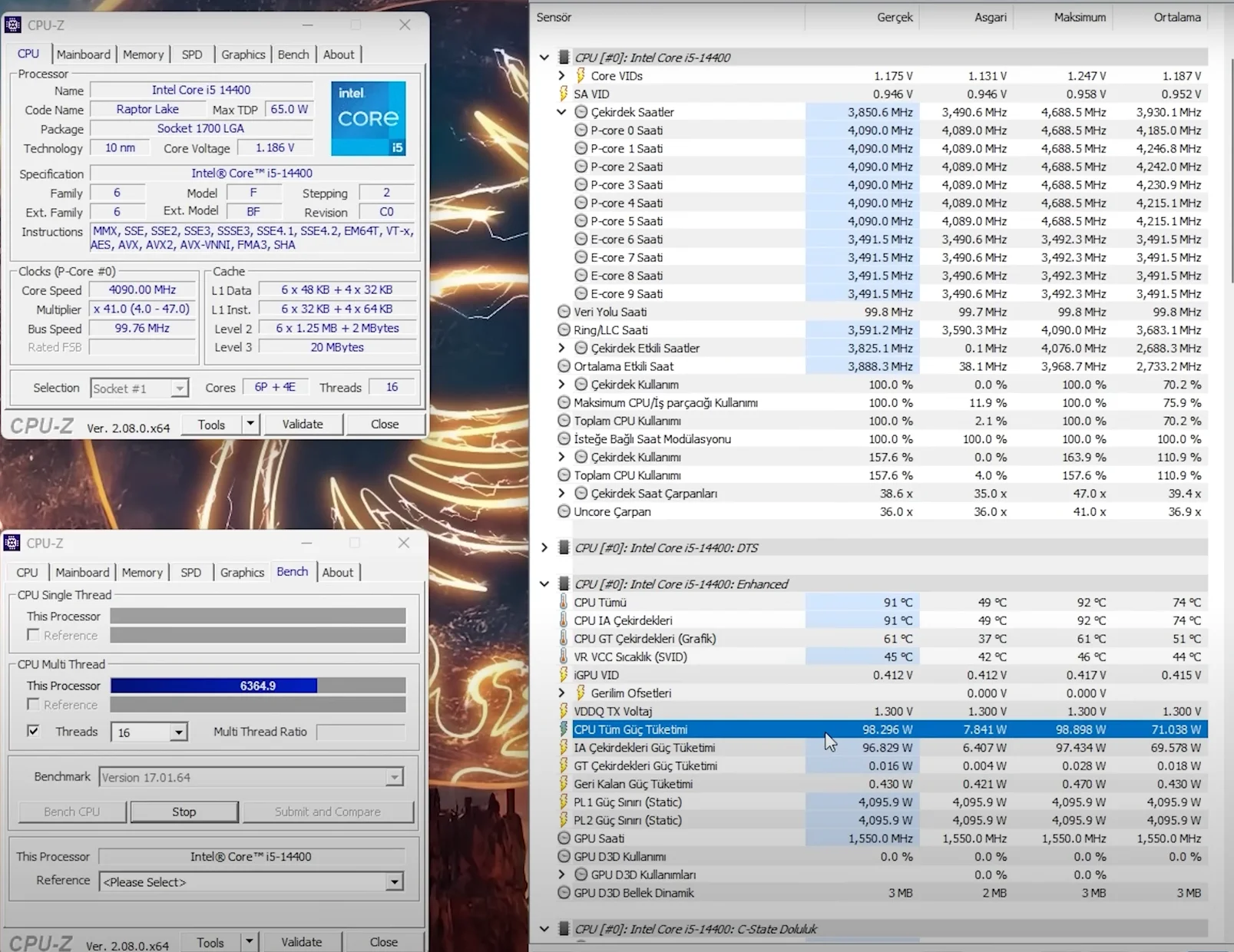
Task: Click the lightning icon beside SA VID
Action: pyautogui.click(x=564, y=94)
